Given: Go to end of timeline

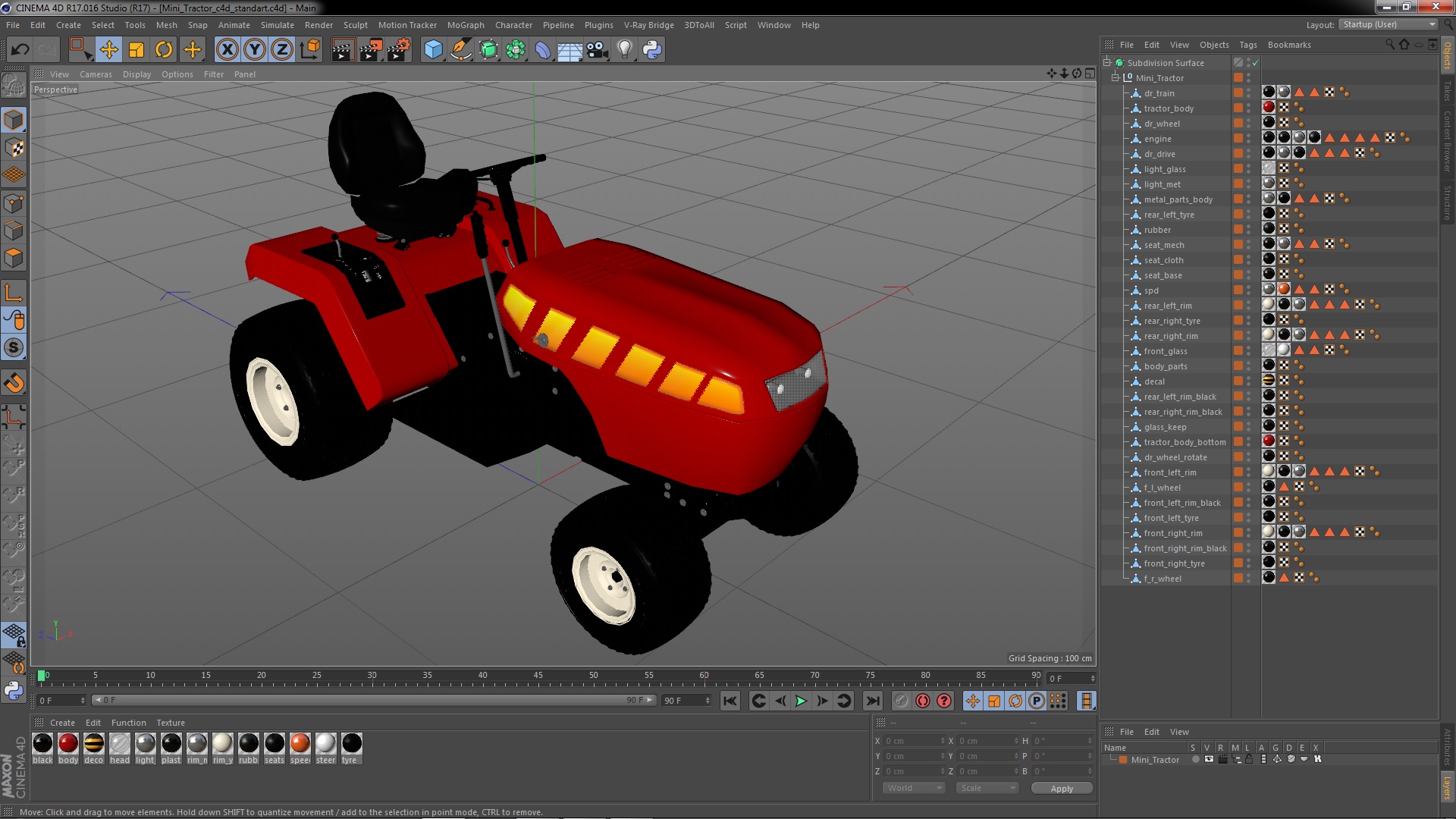Looking at the screenshot, I should point(873,701).
